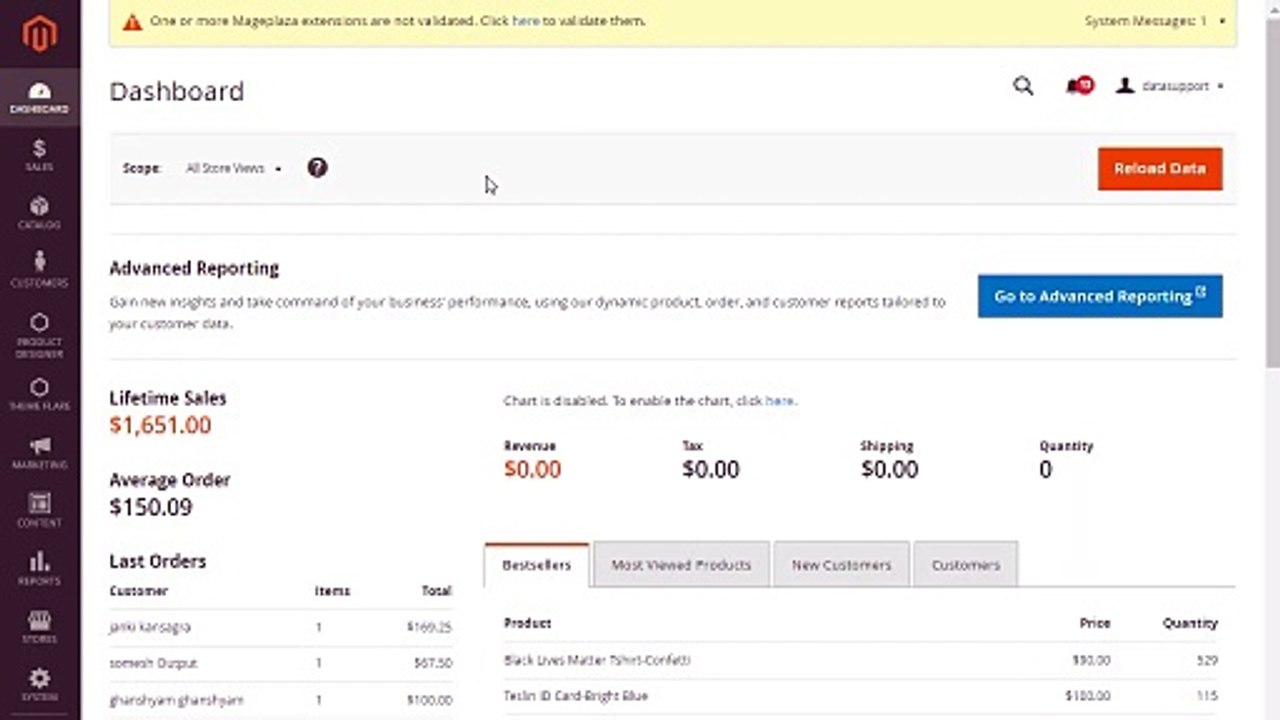Expand the All Store Views scope dropdown
The height and width of the screenshot is (720, 1280).
tap(234, 168)
